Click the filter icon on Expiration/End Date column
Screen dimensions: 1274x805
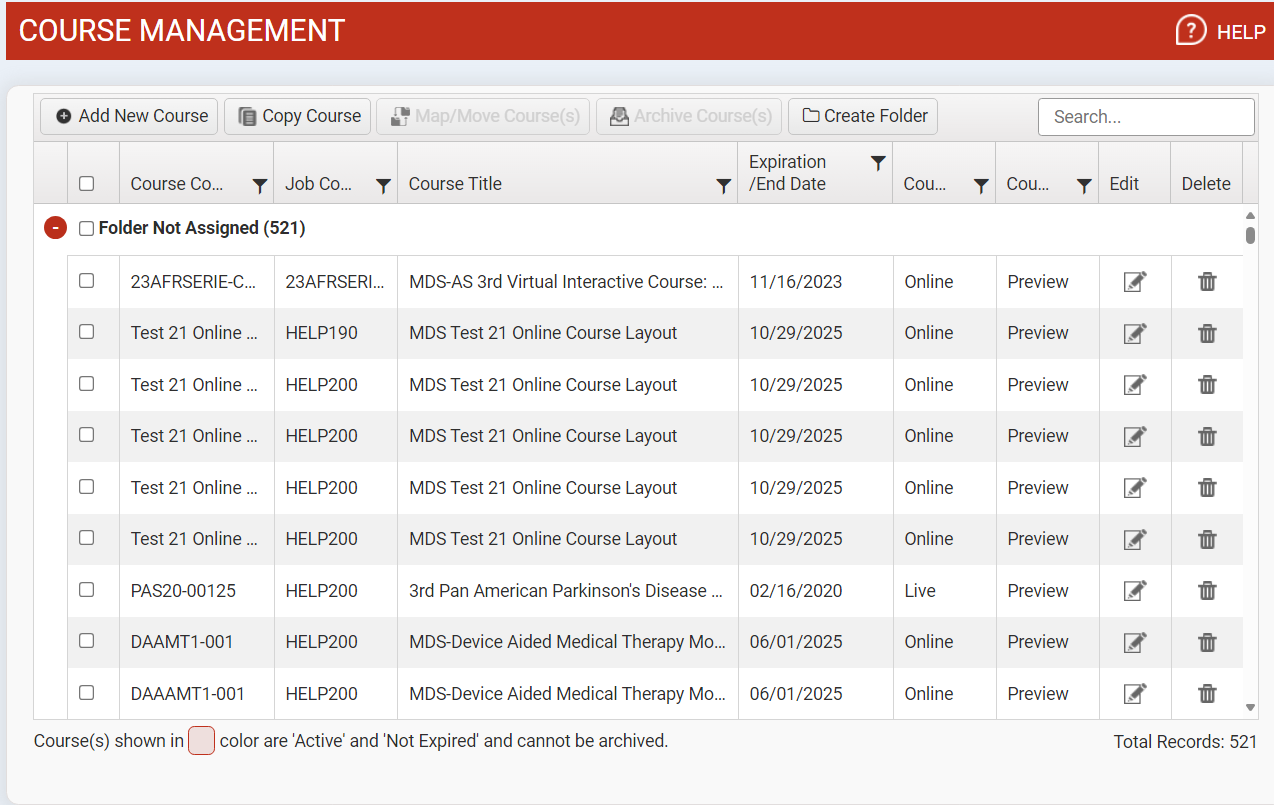pyautogui.click(x=878, y=163)
